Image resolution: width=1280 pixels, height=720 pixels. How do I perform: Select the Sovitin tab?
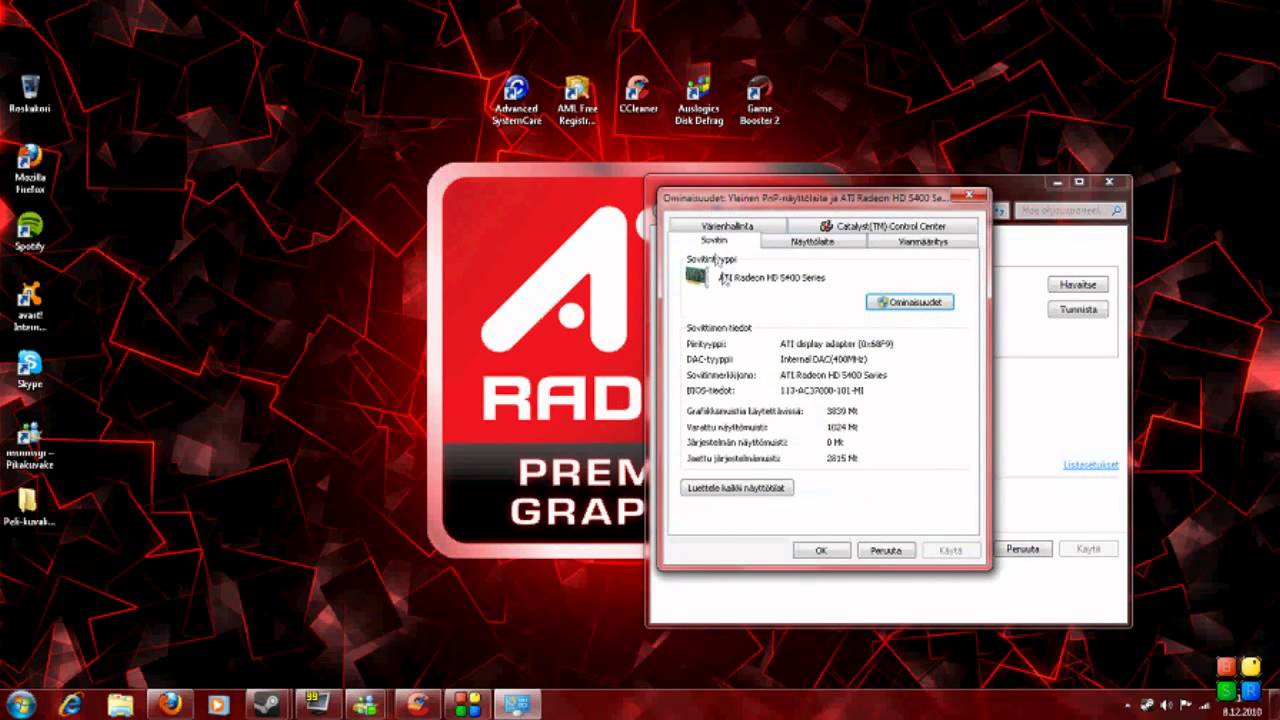click(x=714, y=241)
